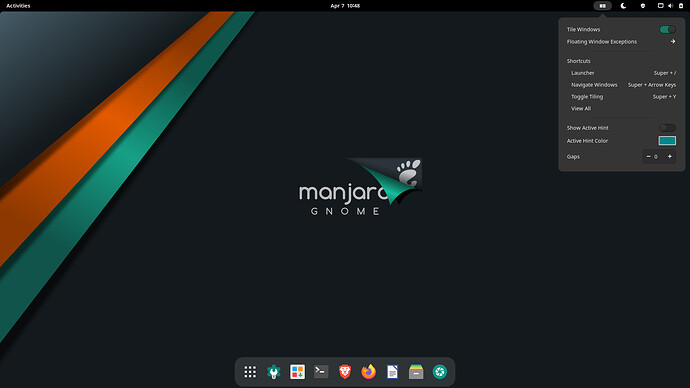This screenshot has height=388, width=690.
Task: Open the Brave browser from the dock
Action: click(345, 372)
